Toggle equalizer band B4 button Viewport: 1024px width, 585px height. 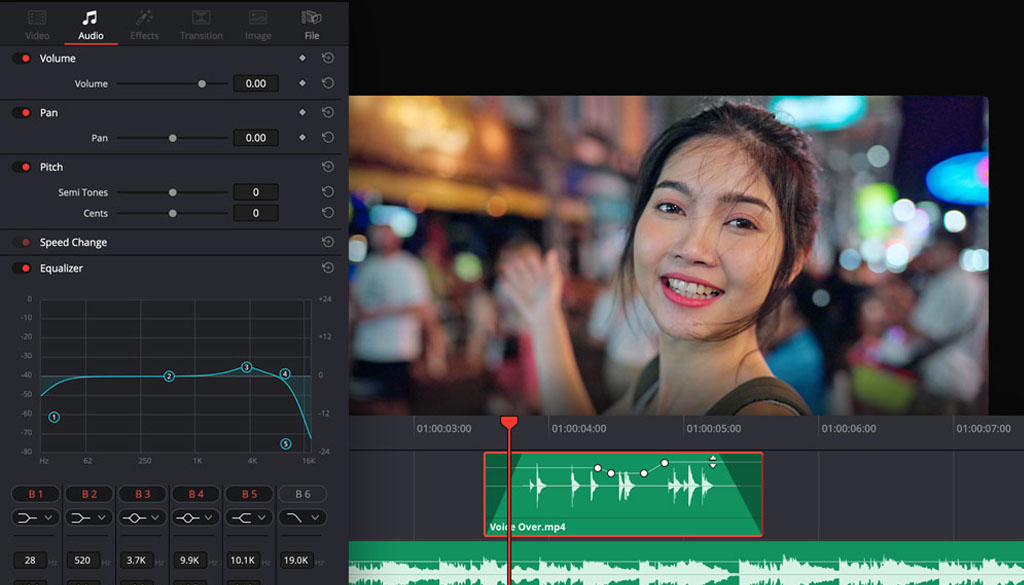[x=196, y=494]
